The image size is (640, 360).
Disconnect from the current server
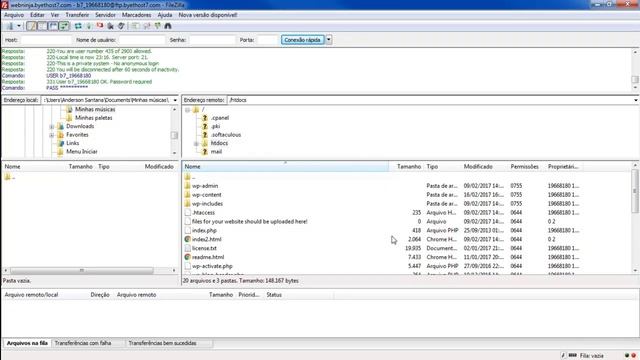(110, 26)
